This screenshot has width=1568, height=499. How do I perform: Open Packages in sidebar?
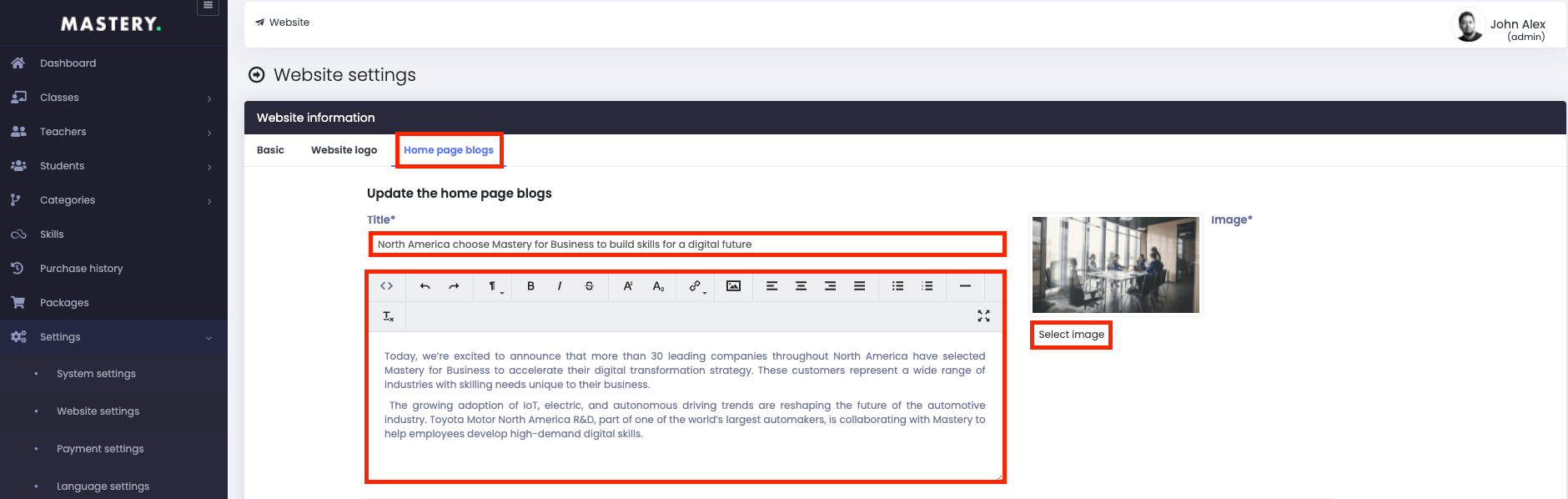tap(113, 303)
